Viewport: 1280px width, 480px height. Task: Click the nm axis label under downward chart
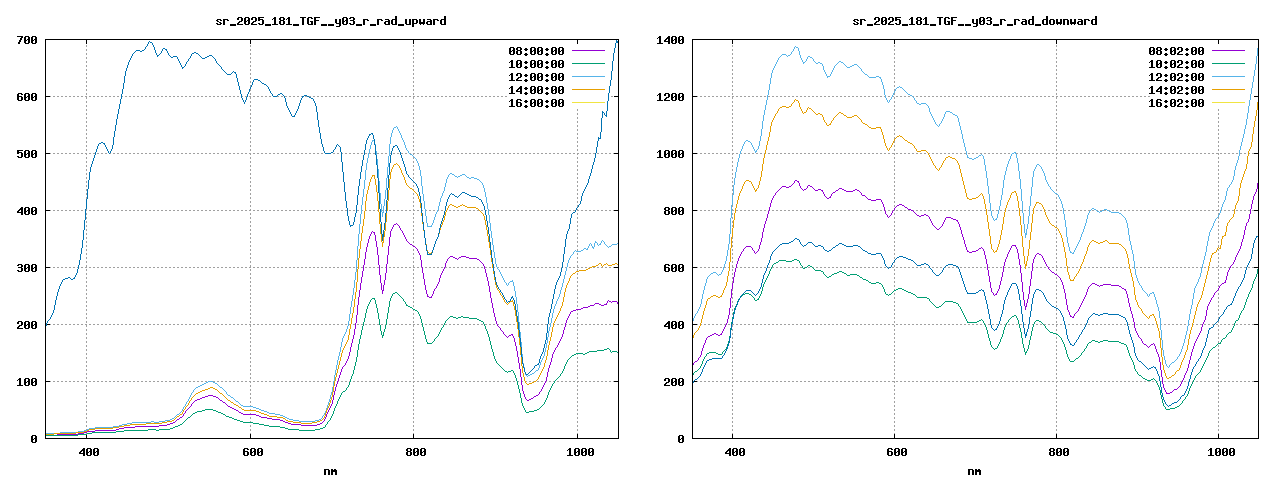974,470
